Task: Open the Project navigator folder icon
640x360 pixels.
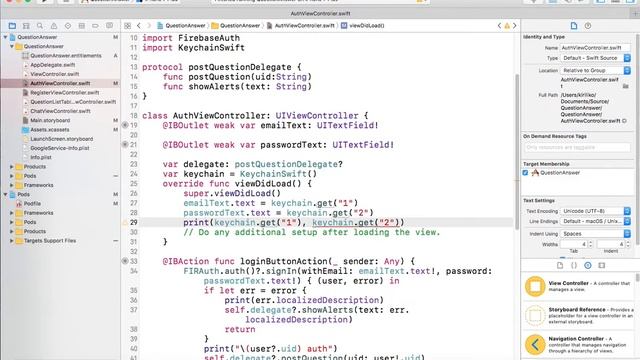Action: point(12,26)
